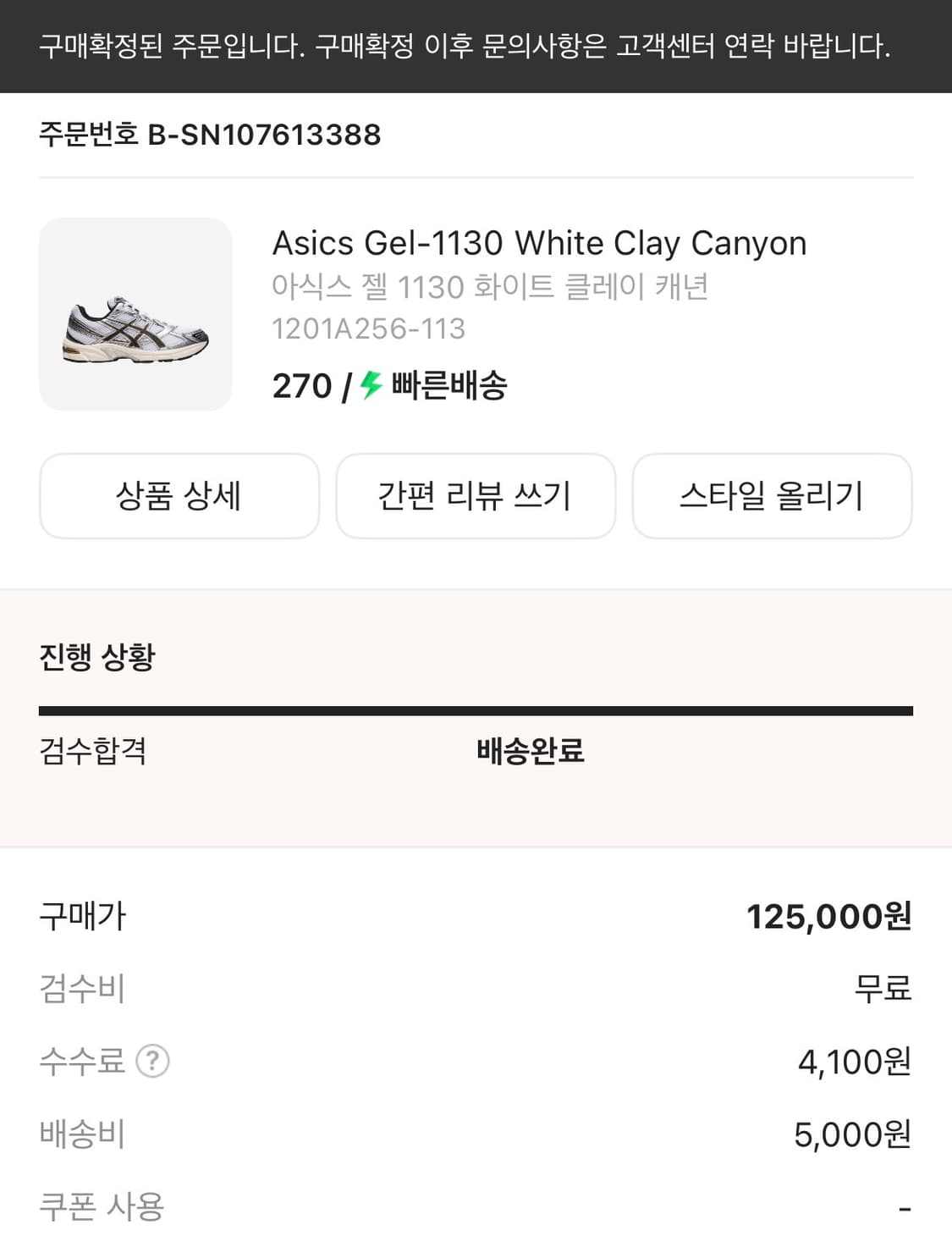Select the 배송완료 progress step
This screenshot has width=952, height=1258.
530,751
